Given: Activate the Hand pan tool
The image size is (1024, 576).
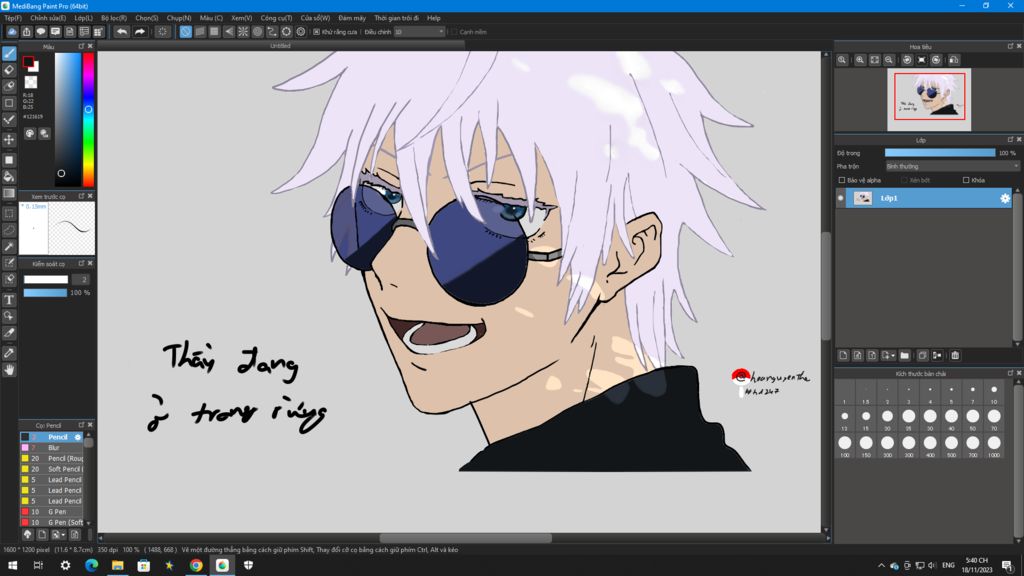Looking at the screenshot, I should click(9, 370).
